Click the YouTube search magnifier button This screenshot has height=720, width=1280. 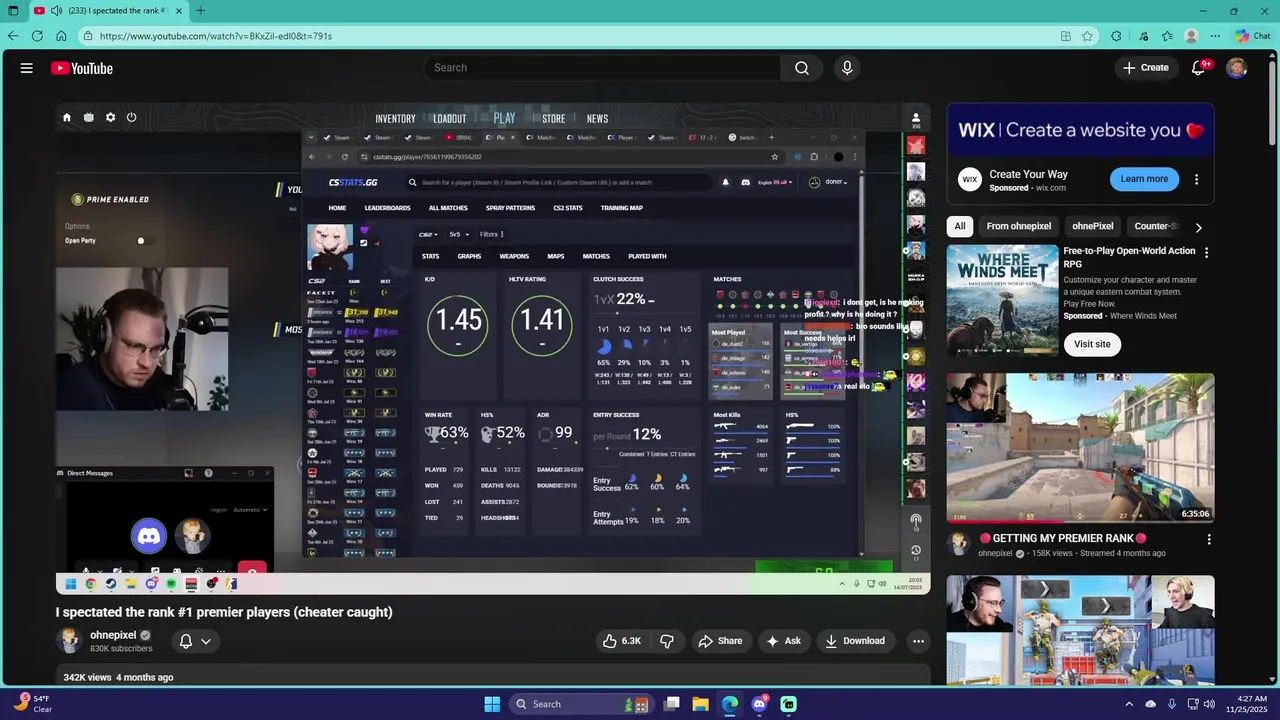click(802, 68)
